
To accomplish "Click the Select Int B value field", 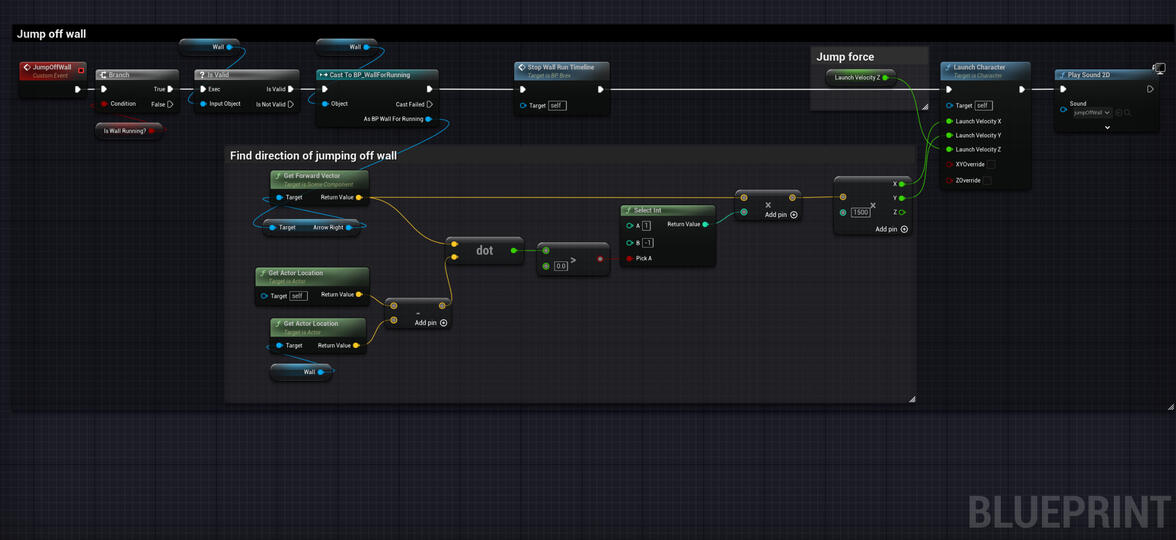I will tap(646, 243).
